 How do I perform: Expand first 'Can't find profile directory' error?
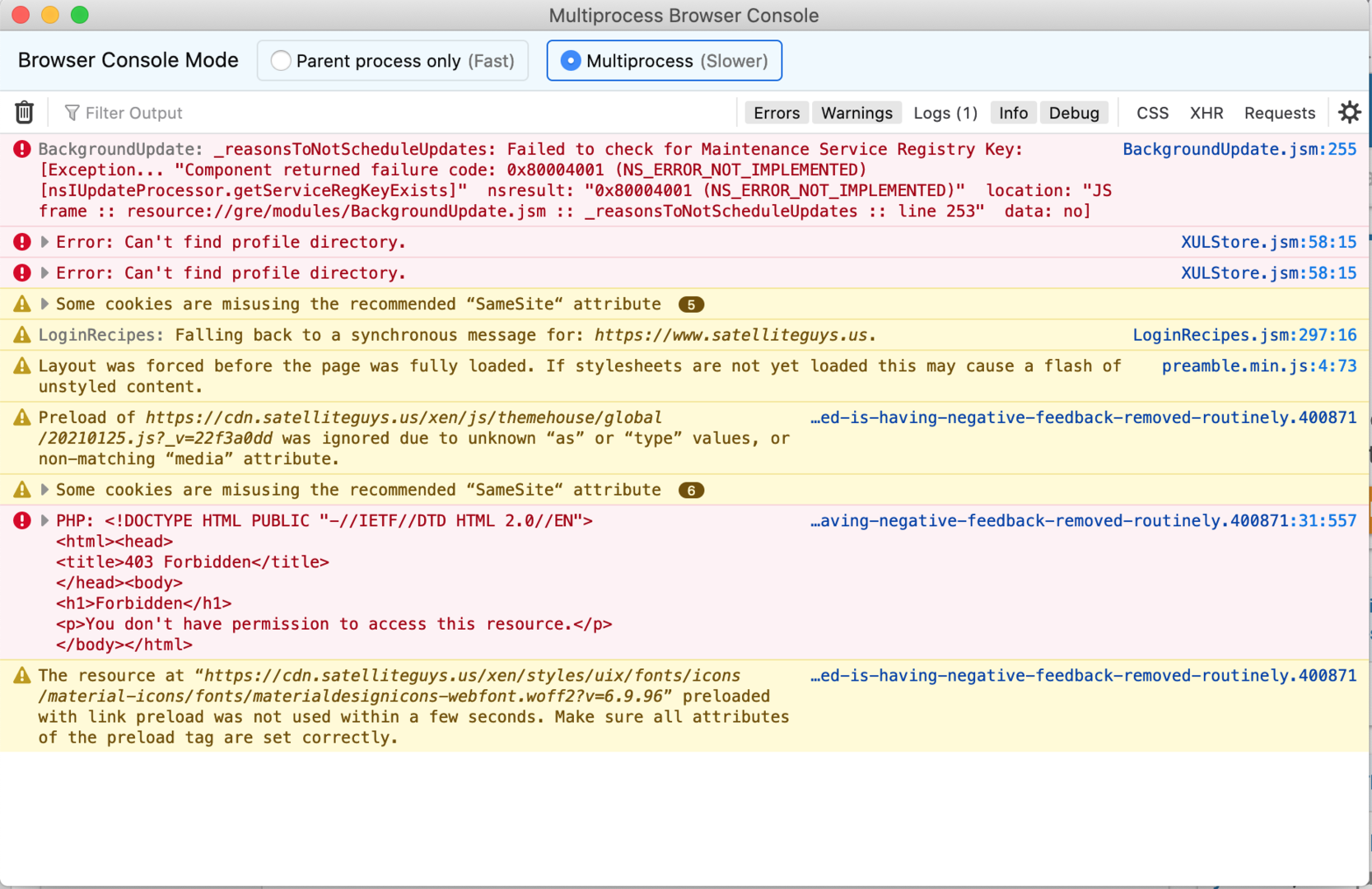(x=44, y=242)
